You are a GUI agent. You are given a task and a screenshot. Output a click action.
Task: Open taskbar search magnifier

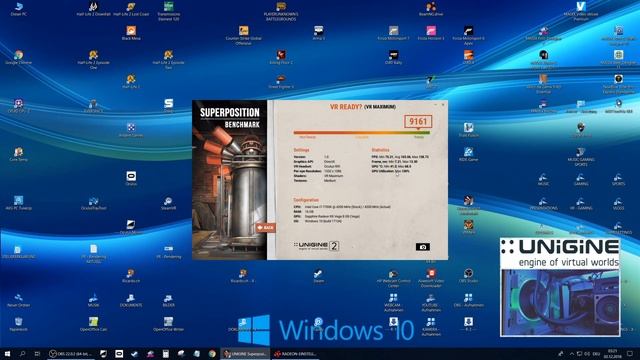pos(22,353)
